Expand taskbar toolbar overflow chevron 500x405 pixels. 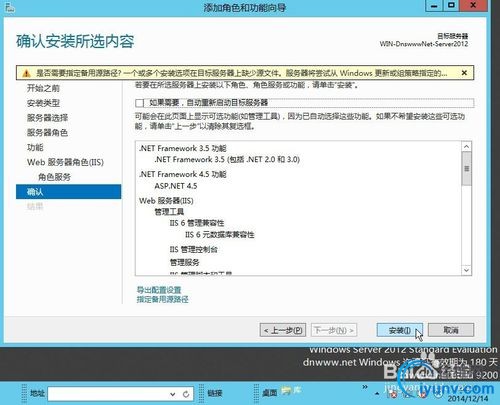point(365,387)
